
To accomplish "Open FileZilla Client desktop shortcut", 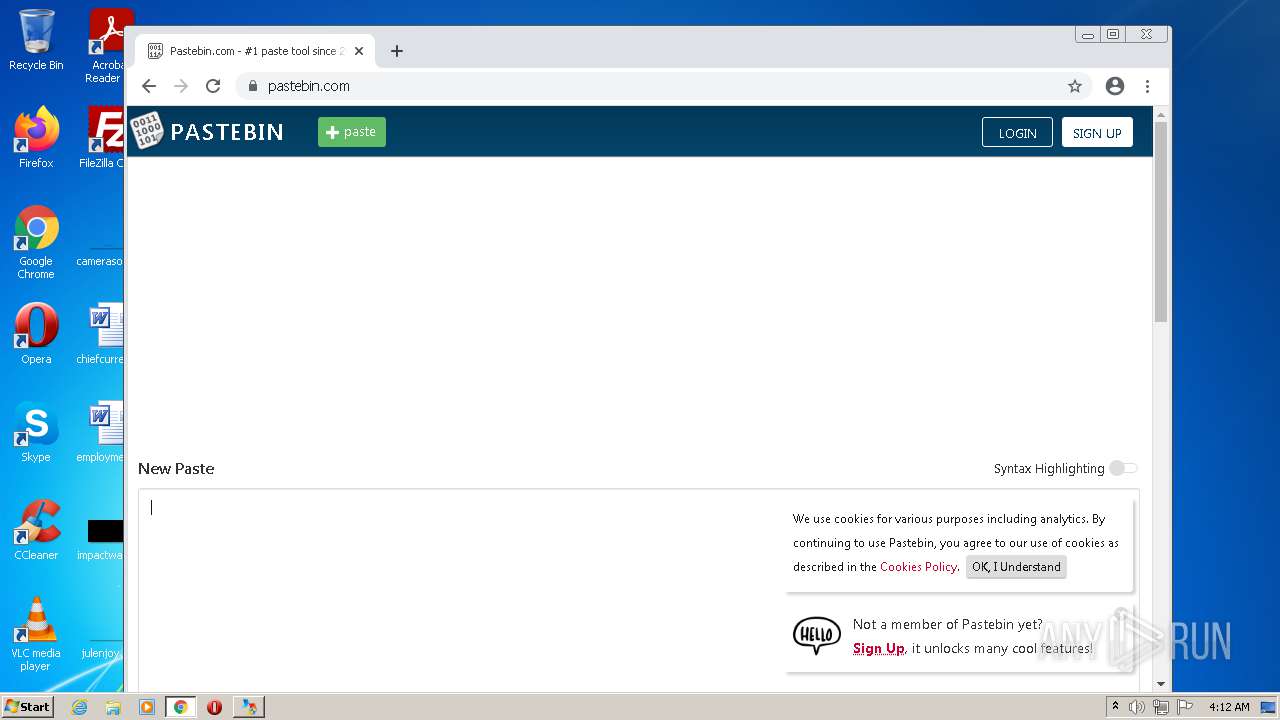I will (104, 138).
